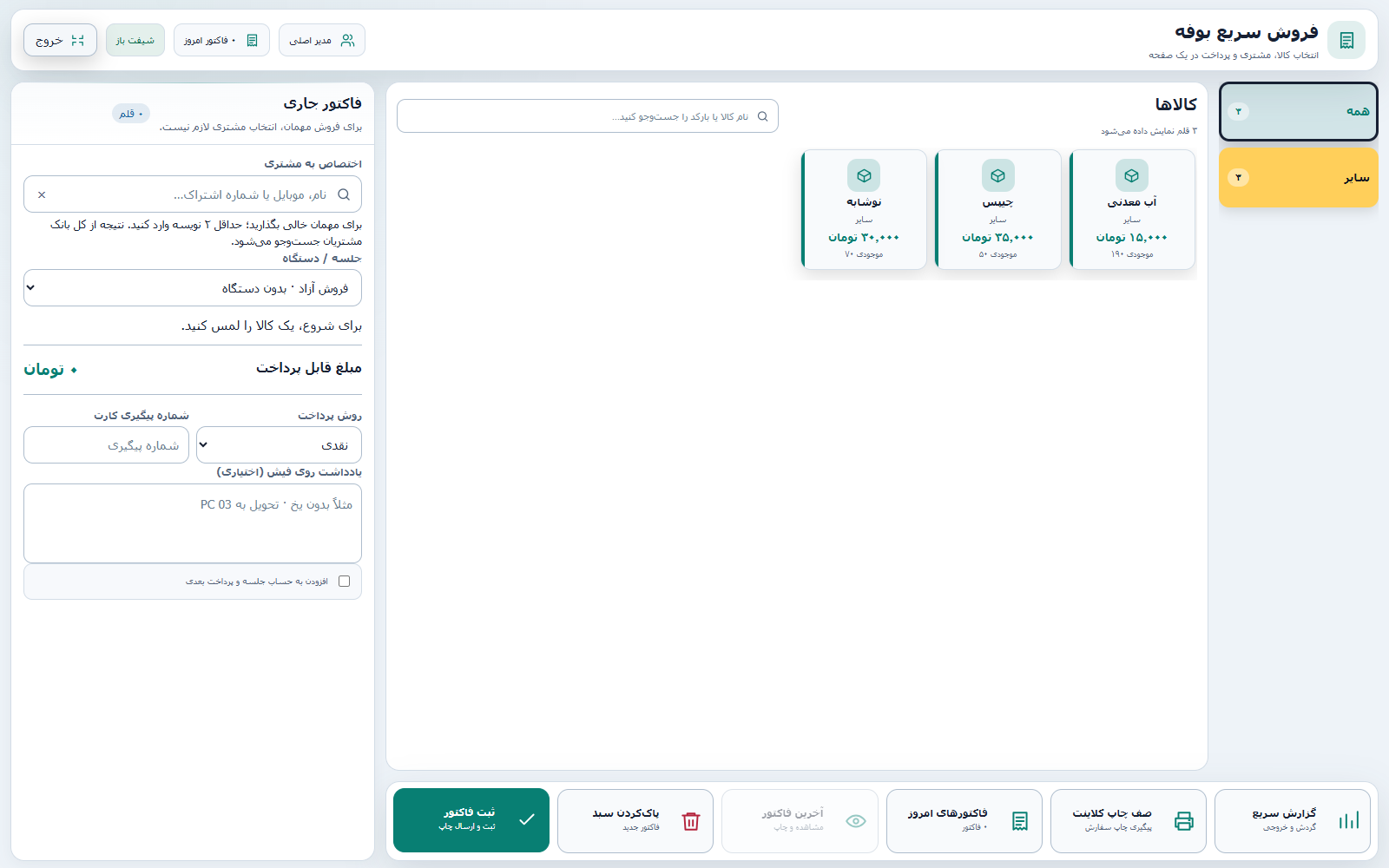Tap the نوشابه product box icon
Viewport: 1389px width, 868px height.
click(x=864, y=175)
